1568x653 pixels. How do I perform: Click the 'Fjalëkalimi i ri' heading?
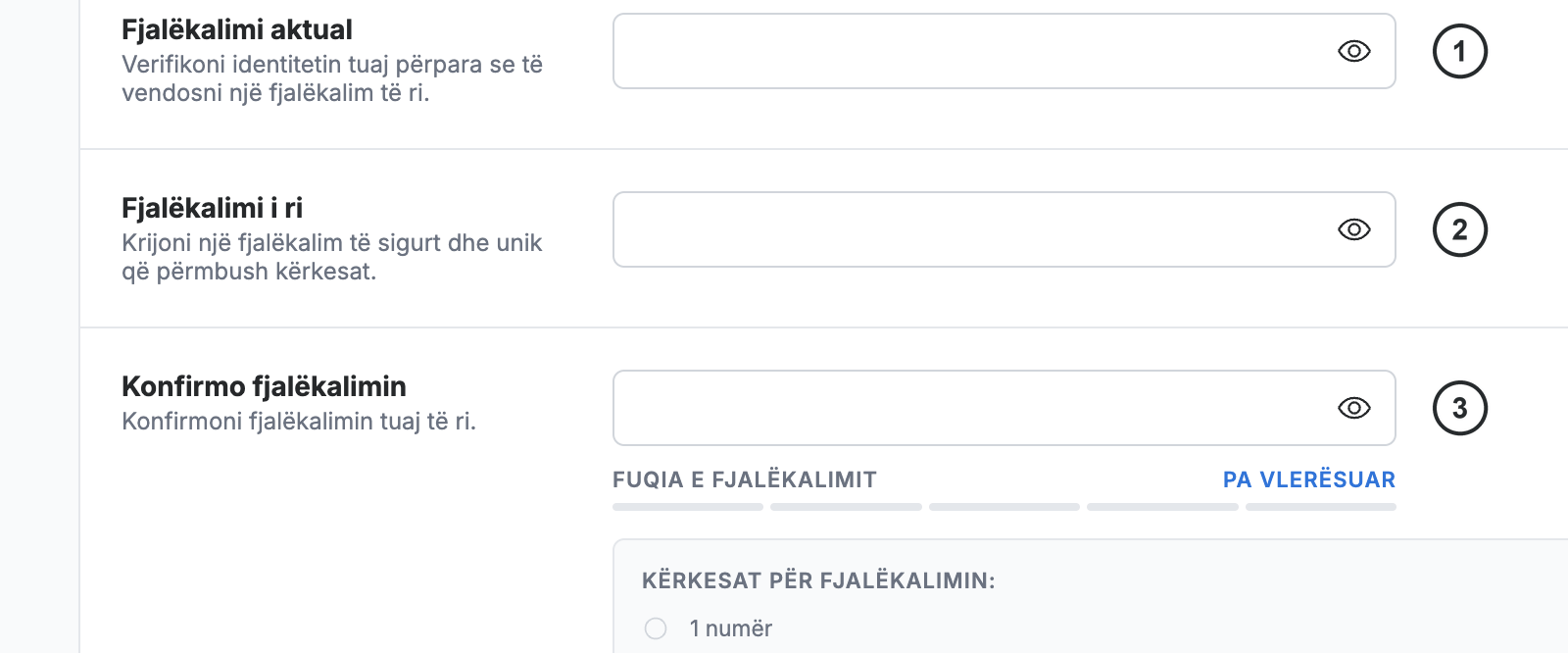(213, 208)
